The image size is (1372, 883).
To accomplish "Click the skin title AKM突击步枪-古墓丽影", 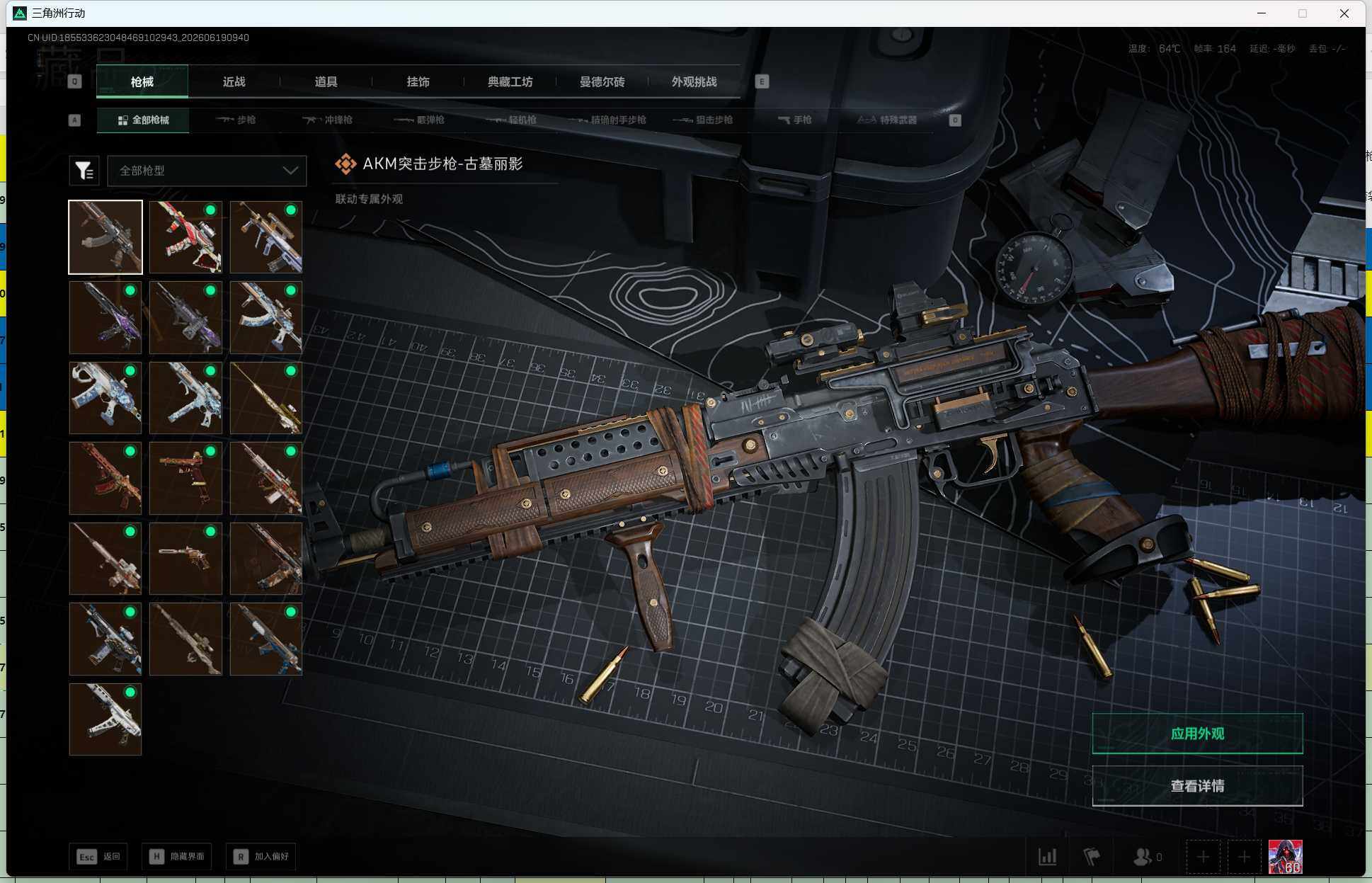I will 442,164.
